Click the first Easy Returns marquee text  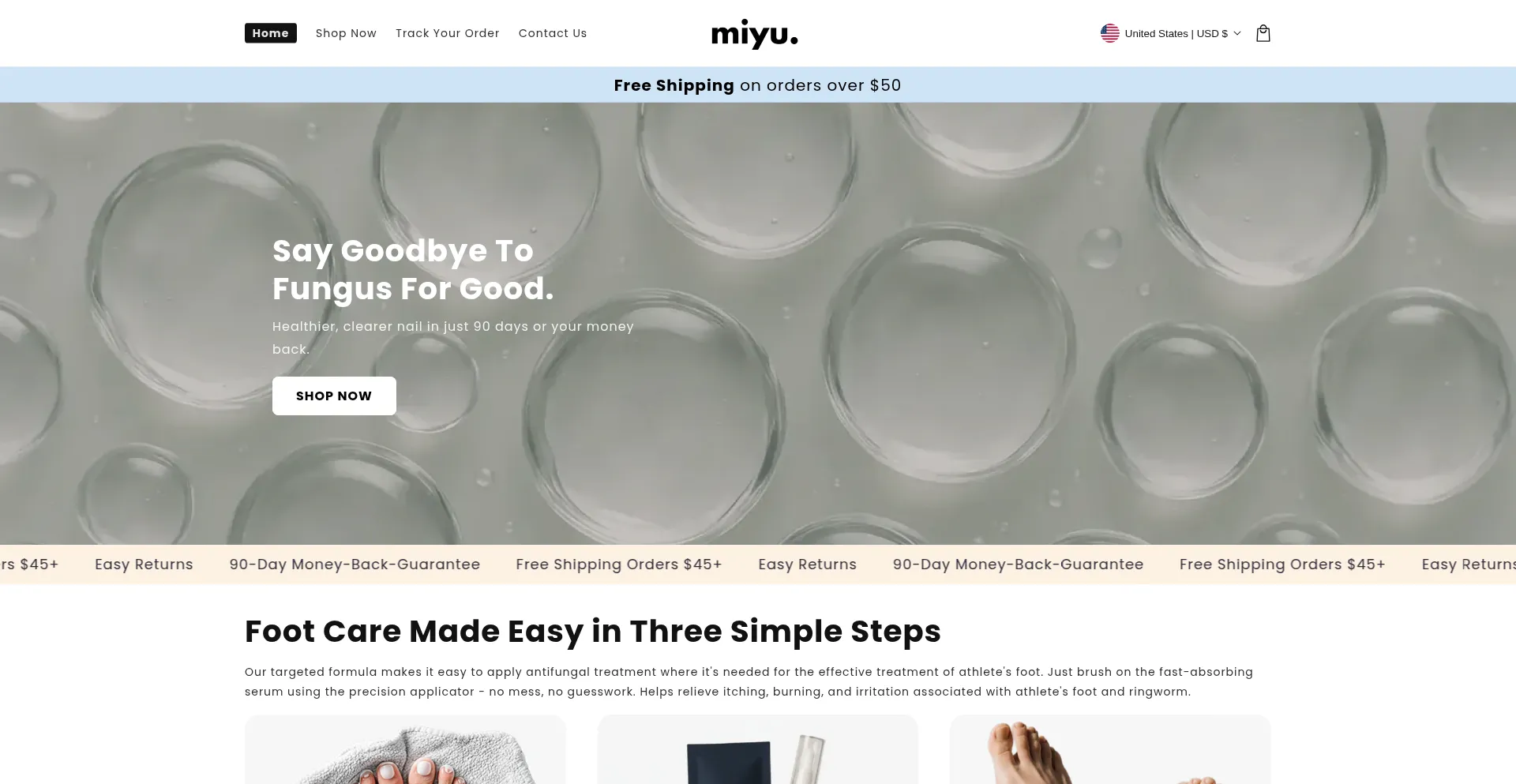click(144, 565)
